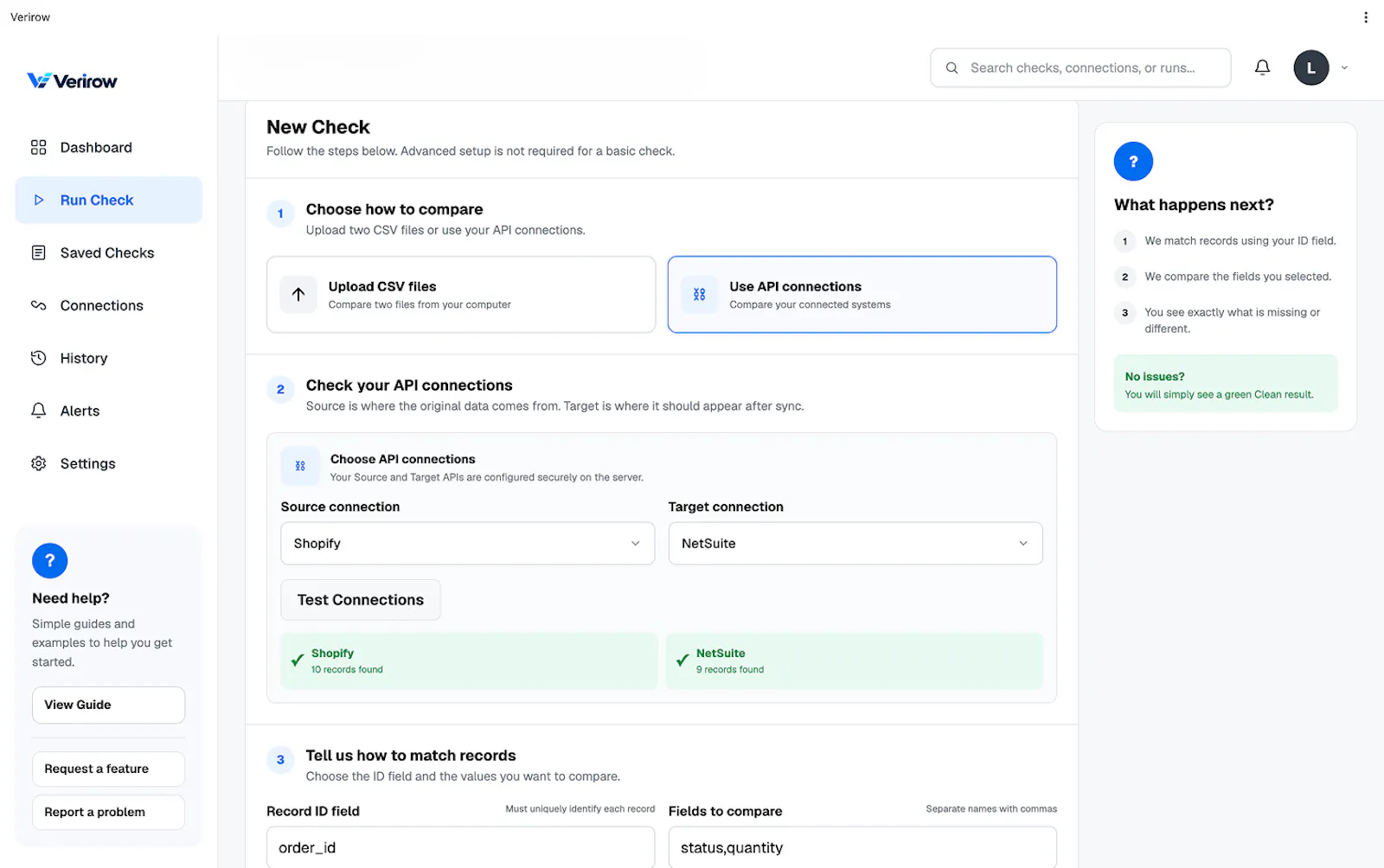Image resolution: width=1384 pixels, height=868 pixels.
Task: Click the Run Check play icon
Action: pyautogui.click(x=38, y=200)
